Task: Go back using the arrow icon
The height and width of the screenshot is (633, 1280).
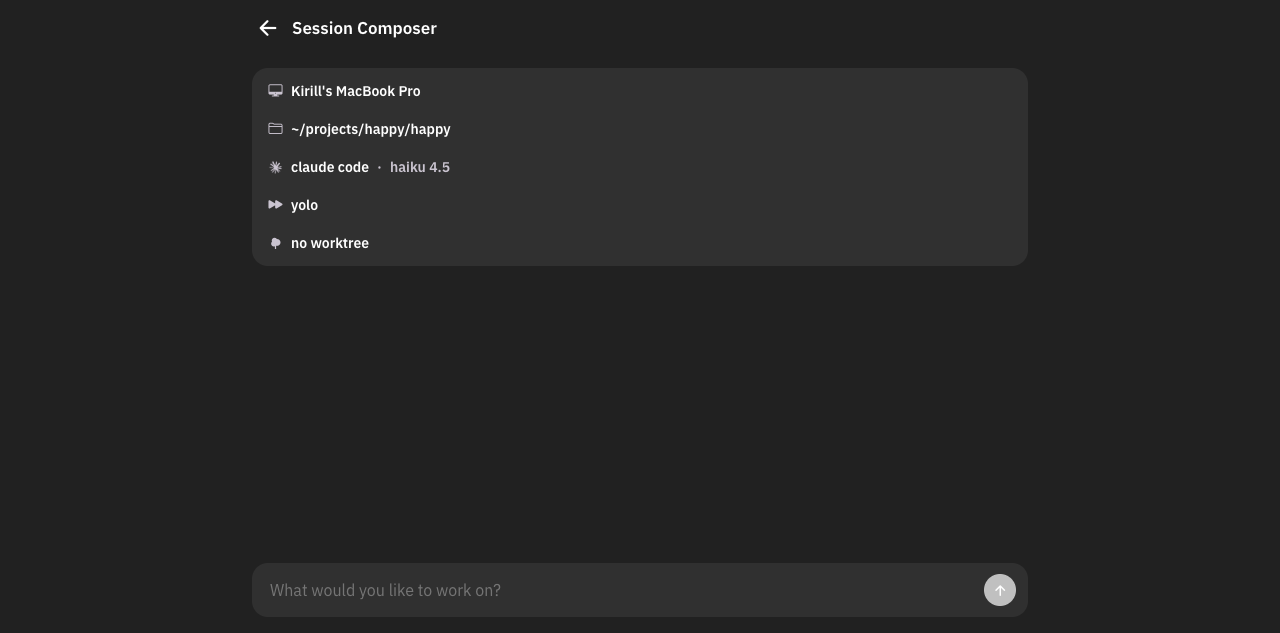Action: coord(267,28)
